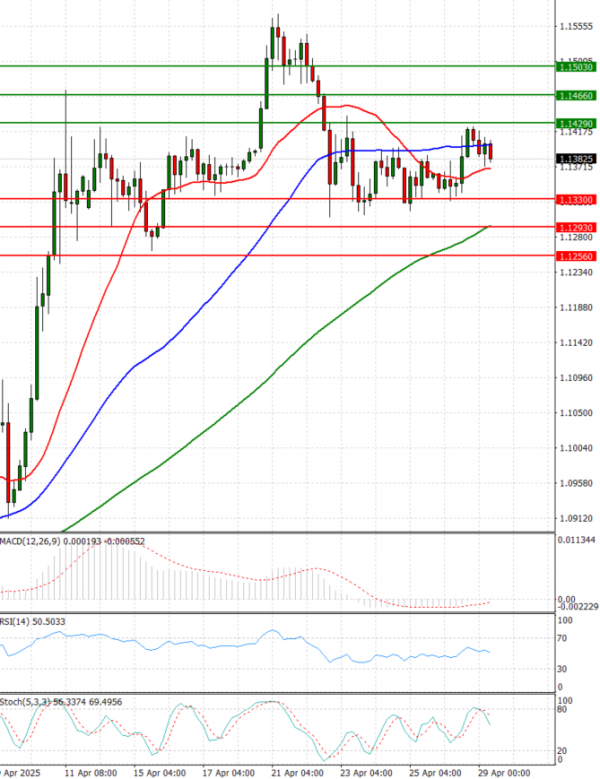Click the 29 Apr 00:00 time label

[x=501, y=772]
